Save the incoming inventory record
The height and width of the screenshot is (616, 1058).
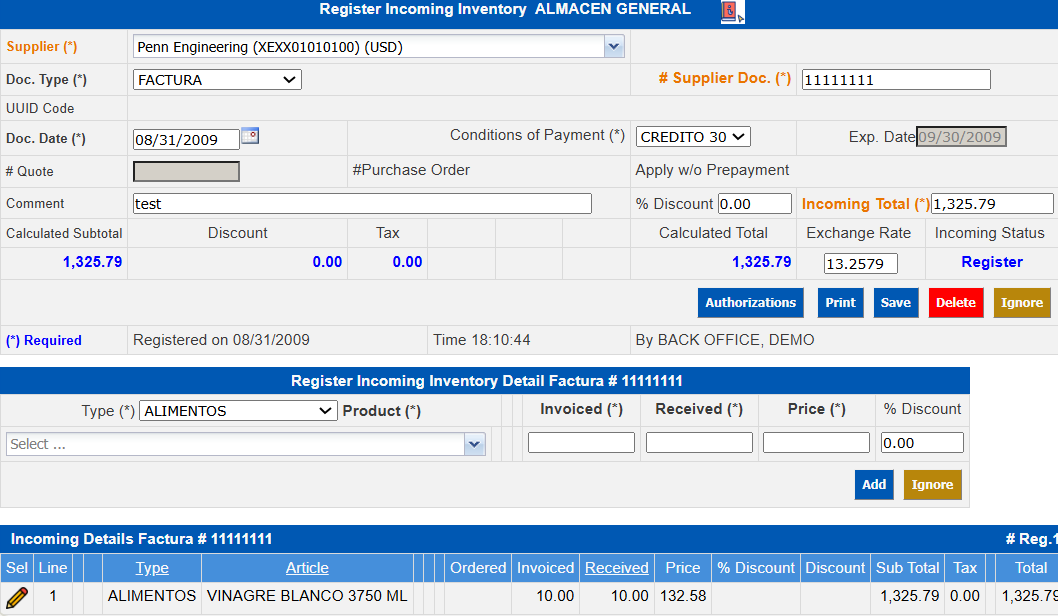(895, 303)
